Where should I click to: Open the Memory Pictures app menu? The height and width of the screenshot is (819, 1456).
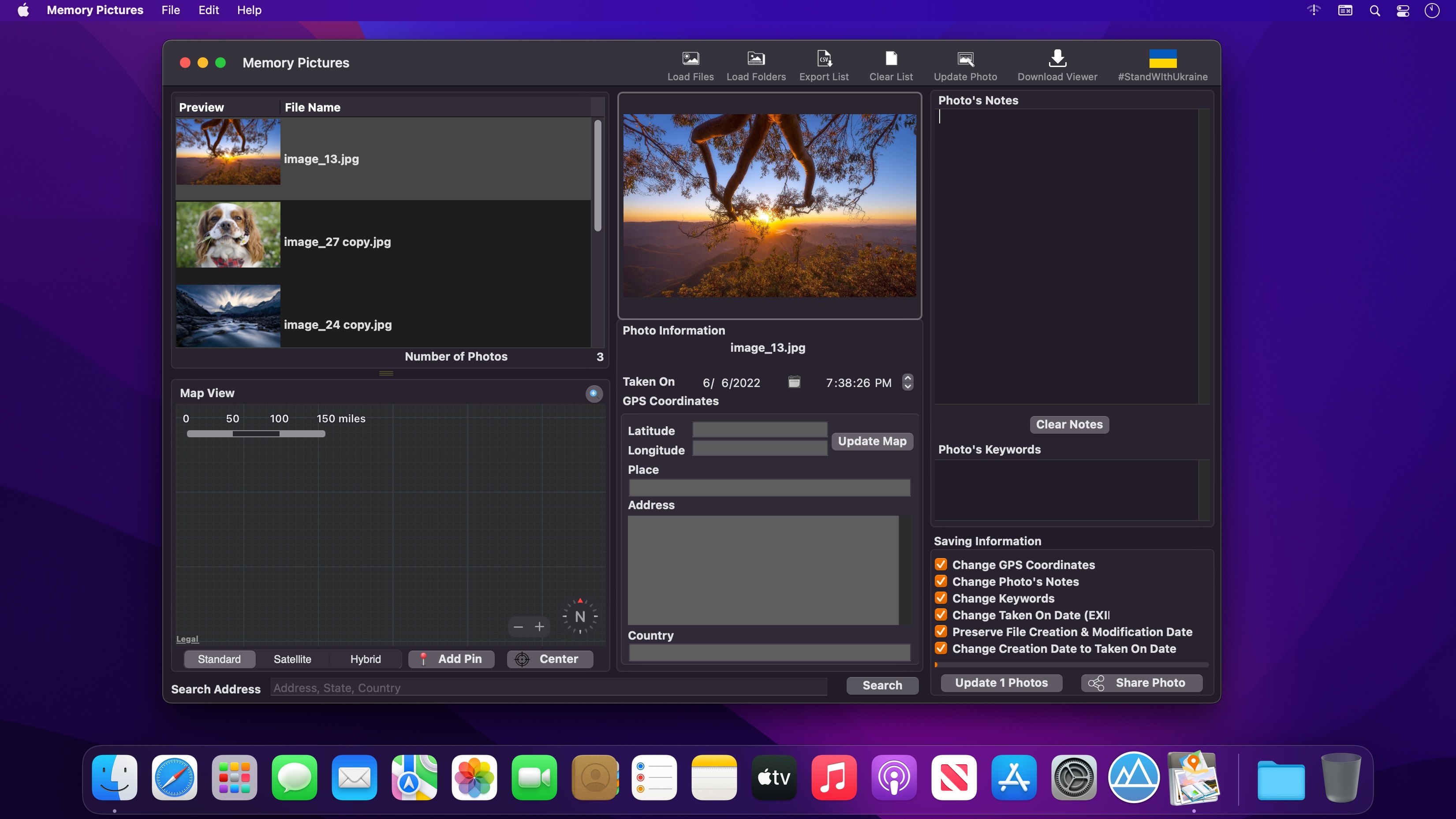pyautogui.click(x=95, y=10)
